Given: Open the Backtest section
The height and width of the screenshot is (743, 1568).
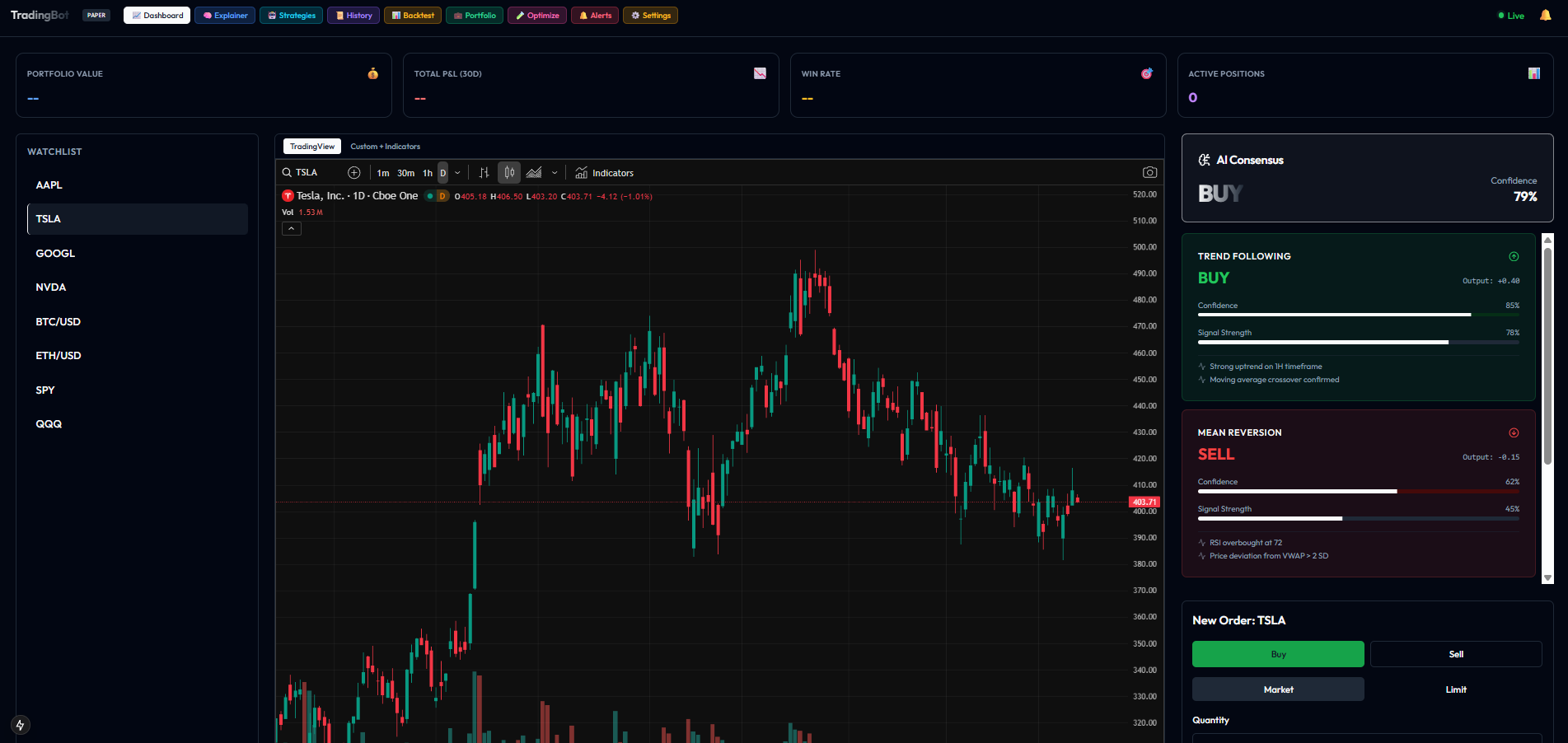Looking at the screenshot, I should [412, 15].
